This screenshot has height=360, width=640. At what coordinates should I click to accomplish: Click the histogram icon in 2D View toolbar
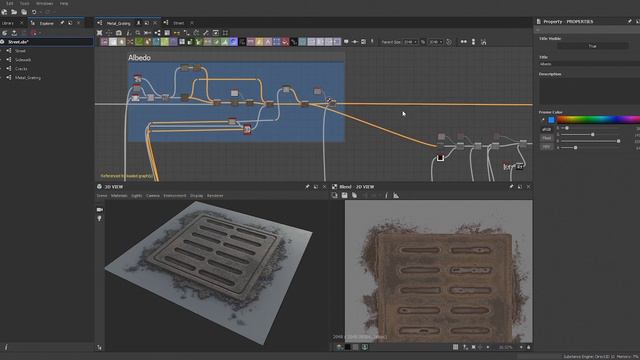point(396,196)
